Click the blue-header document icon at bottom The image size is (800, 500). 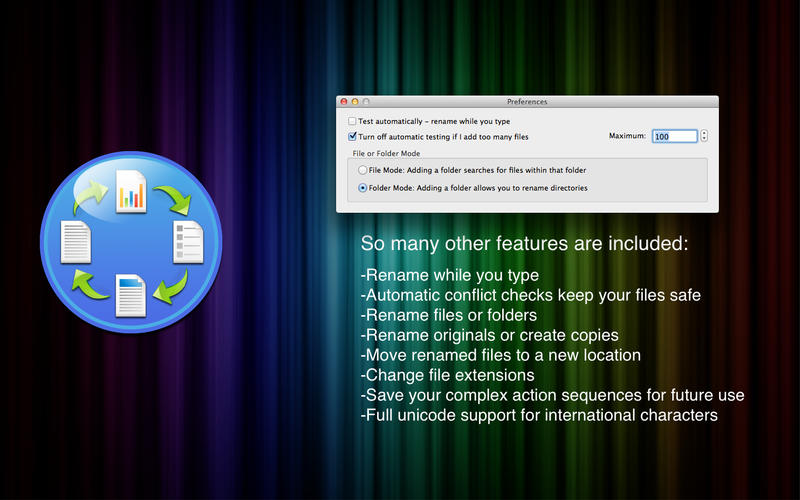pos(131,296)
